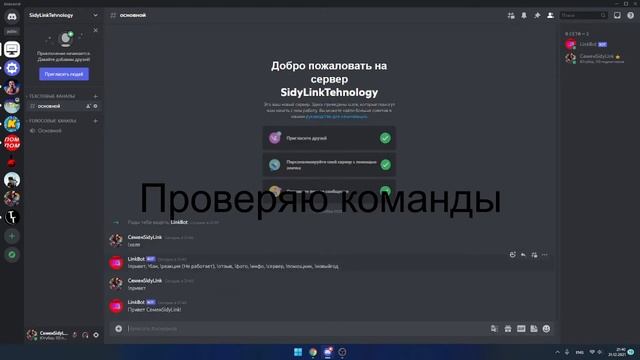Click the invite your friends checklist card
The image size is (640, 360).
point(329,138)
